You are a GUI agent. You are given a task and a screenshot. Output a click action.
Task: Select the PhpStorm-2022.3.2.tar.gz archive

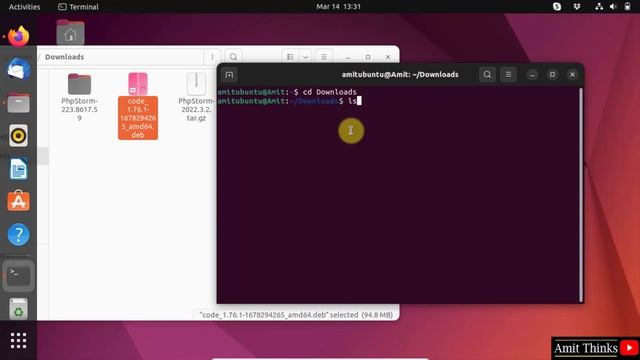coord(196,97)
